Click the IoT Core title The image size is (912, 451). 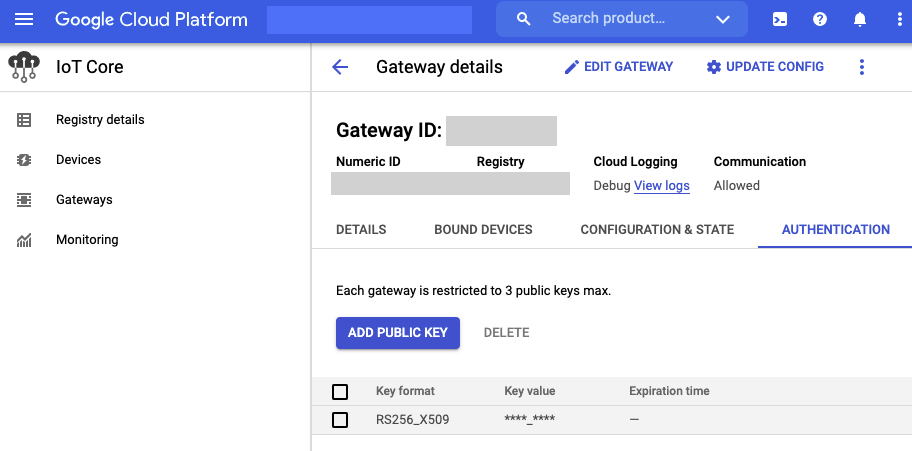[90, 67]
